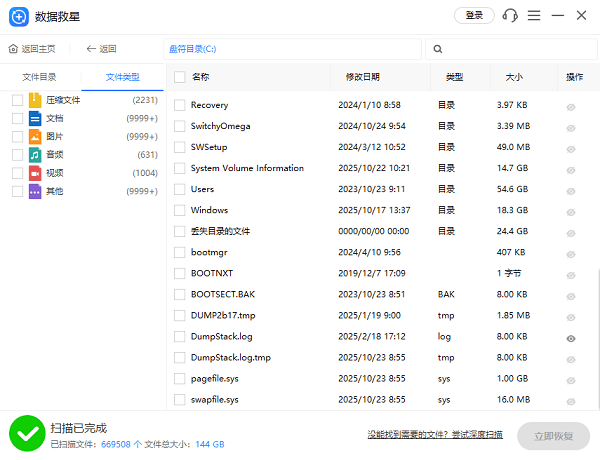This screenshot has height=460, width=600.
Task: Click the compressed files category icon
Action: click(x=35, y=100)
